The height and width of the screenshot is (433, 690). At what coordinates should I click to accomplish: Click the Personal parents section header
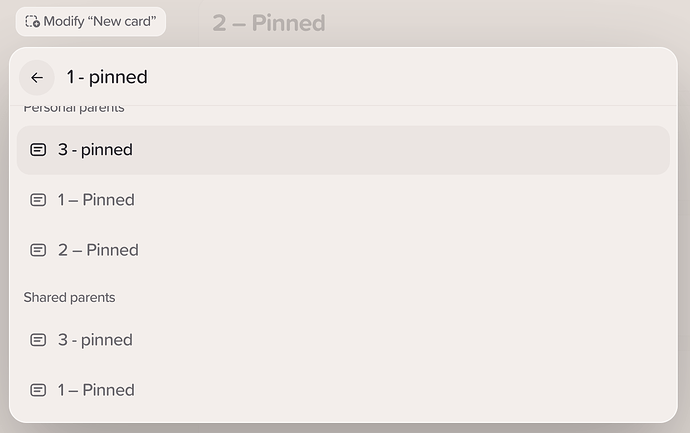[x=74, y=108]
